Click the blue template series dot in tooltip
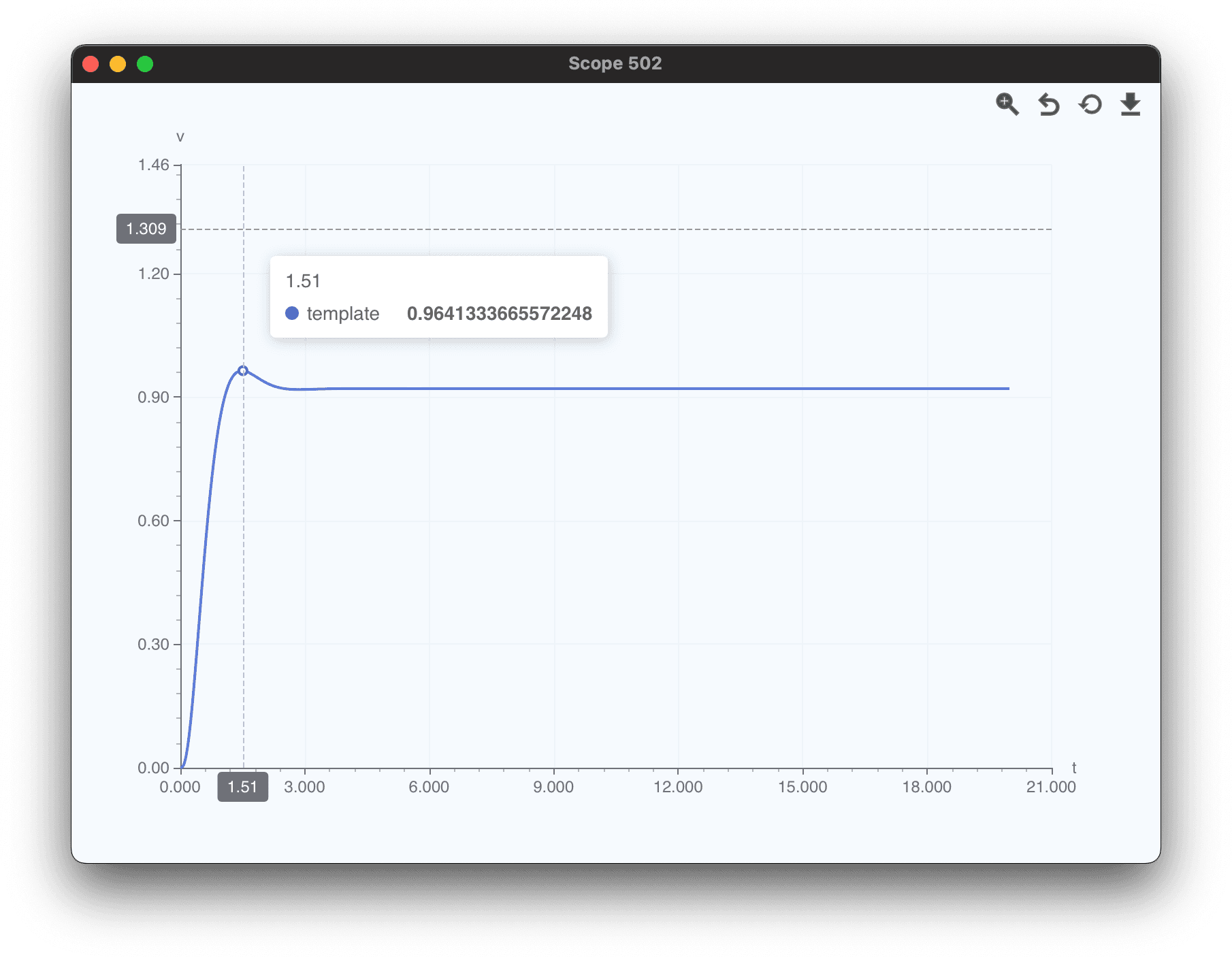This screenshot has height=957, width=1232. click(292, 313)
